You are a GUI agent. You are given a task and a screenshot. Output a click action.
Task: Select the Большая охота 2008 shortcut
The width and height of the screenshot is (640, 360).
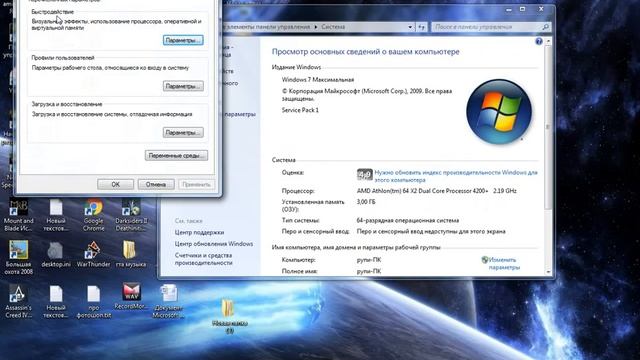pyautogui.click(x=18, y=257)
